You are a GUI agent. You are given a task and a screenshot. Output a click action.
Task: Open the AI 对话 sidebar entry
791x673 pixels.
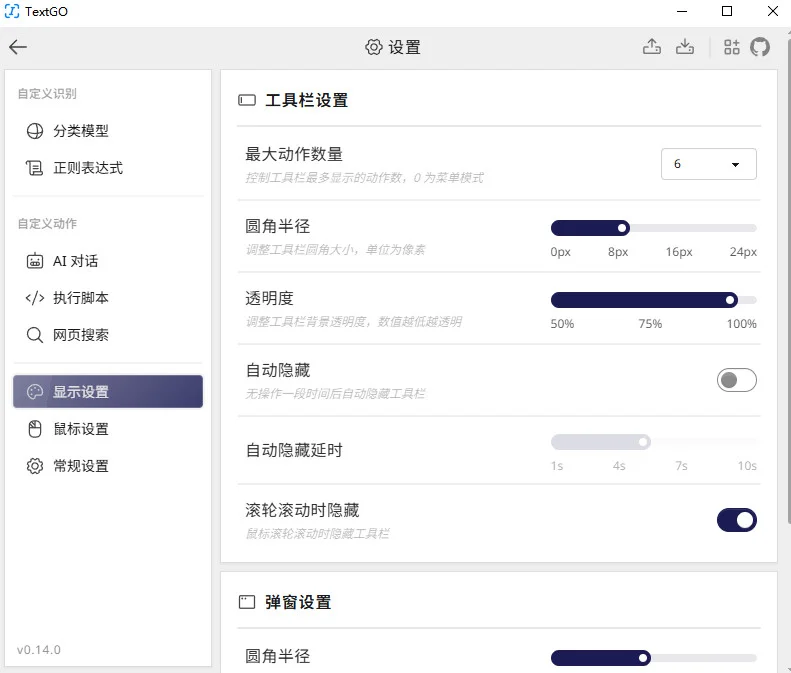[108, 261]
